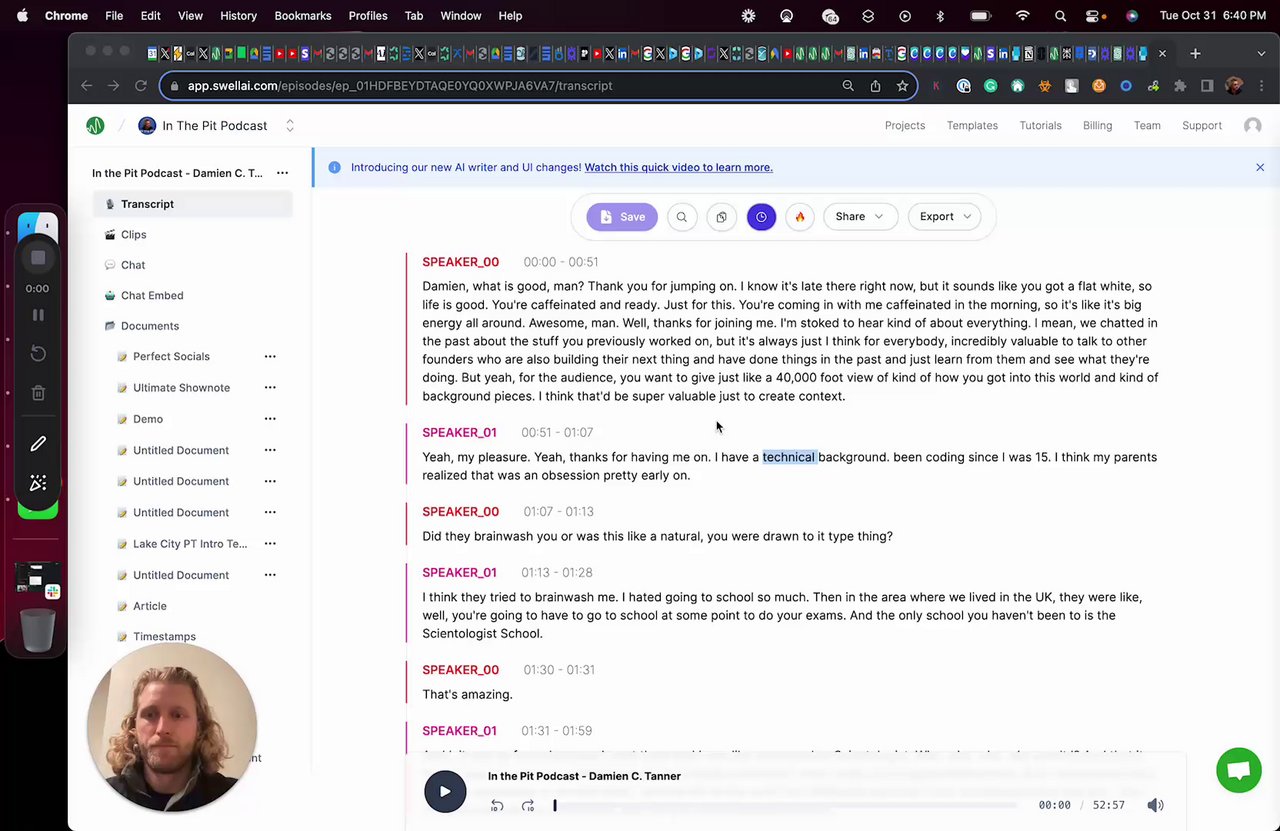Viewport: 1280px width, 831px height.
Task: Click the flame icon button
Action: coord(800,217)
